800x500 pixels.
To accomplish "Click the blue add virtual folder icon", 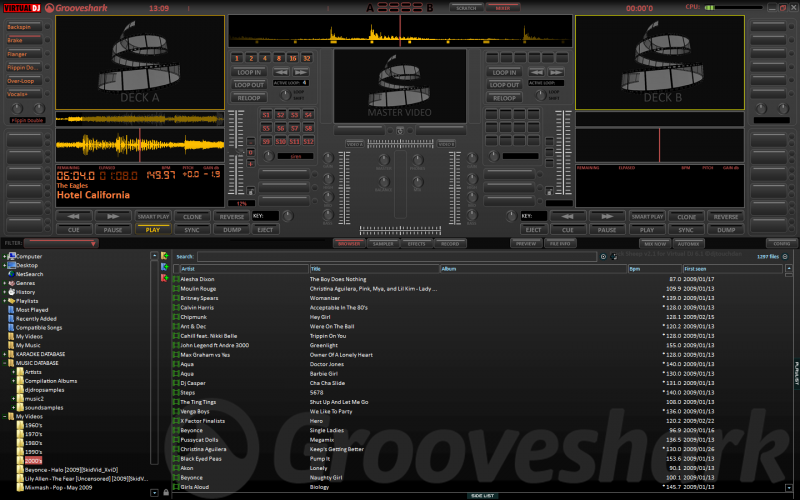I will [164, 267].
